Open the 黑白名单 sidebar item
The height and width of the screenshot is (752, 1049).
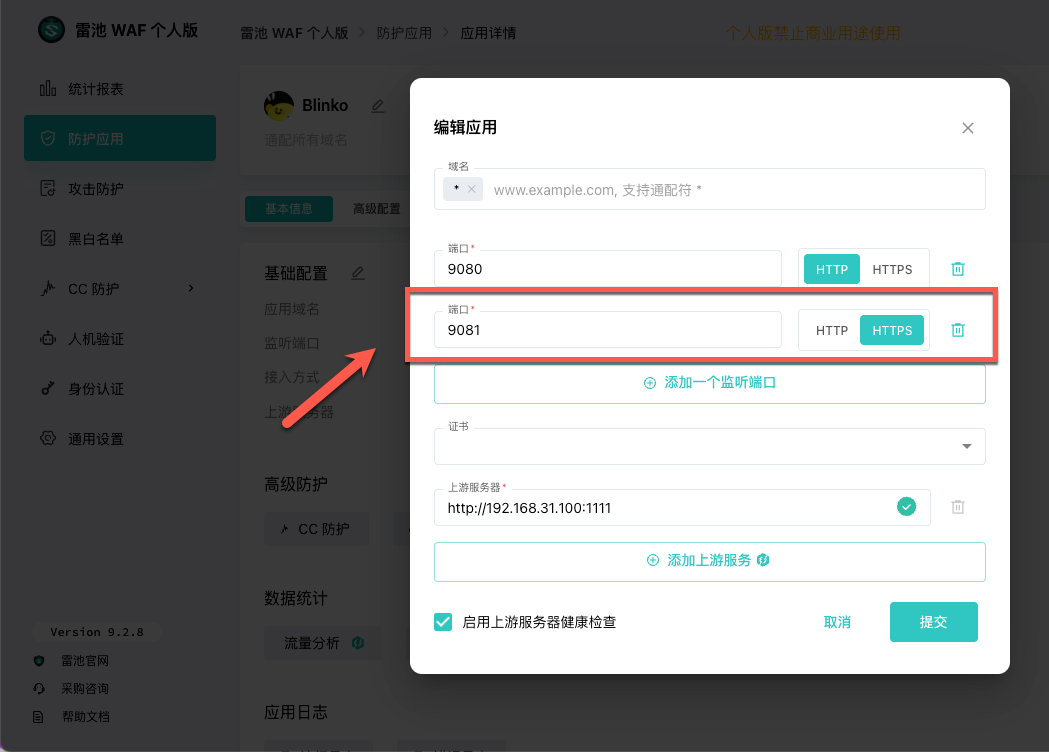[120, 239]
